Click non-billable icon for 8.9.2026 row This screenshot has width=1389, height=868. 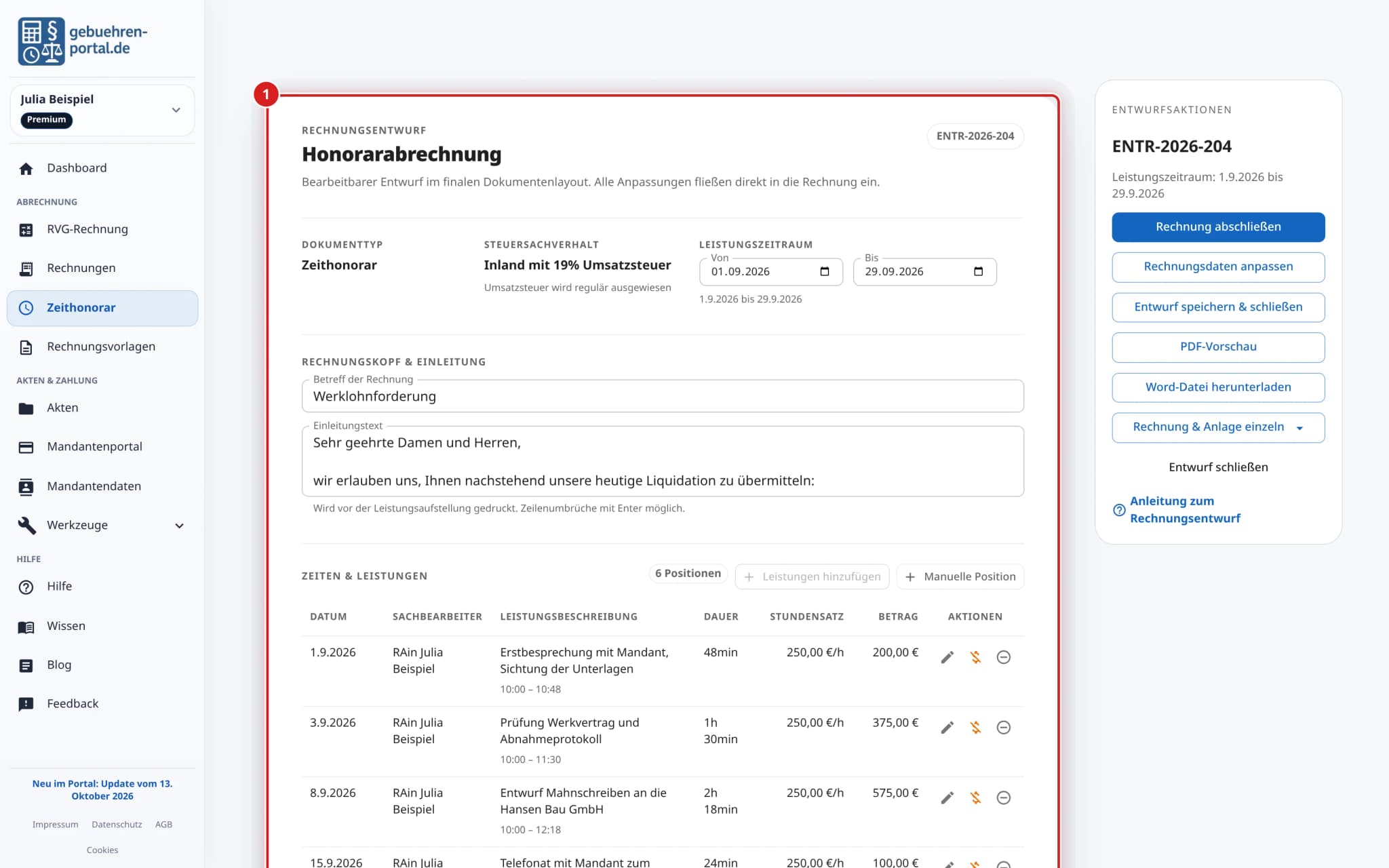(x=975, y=798)
